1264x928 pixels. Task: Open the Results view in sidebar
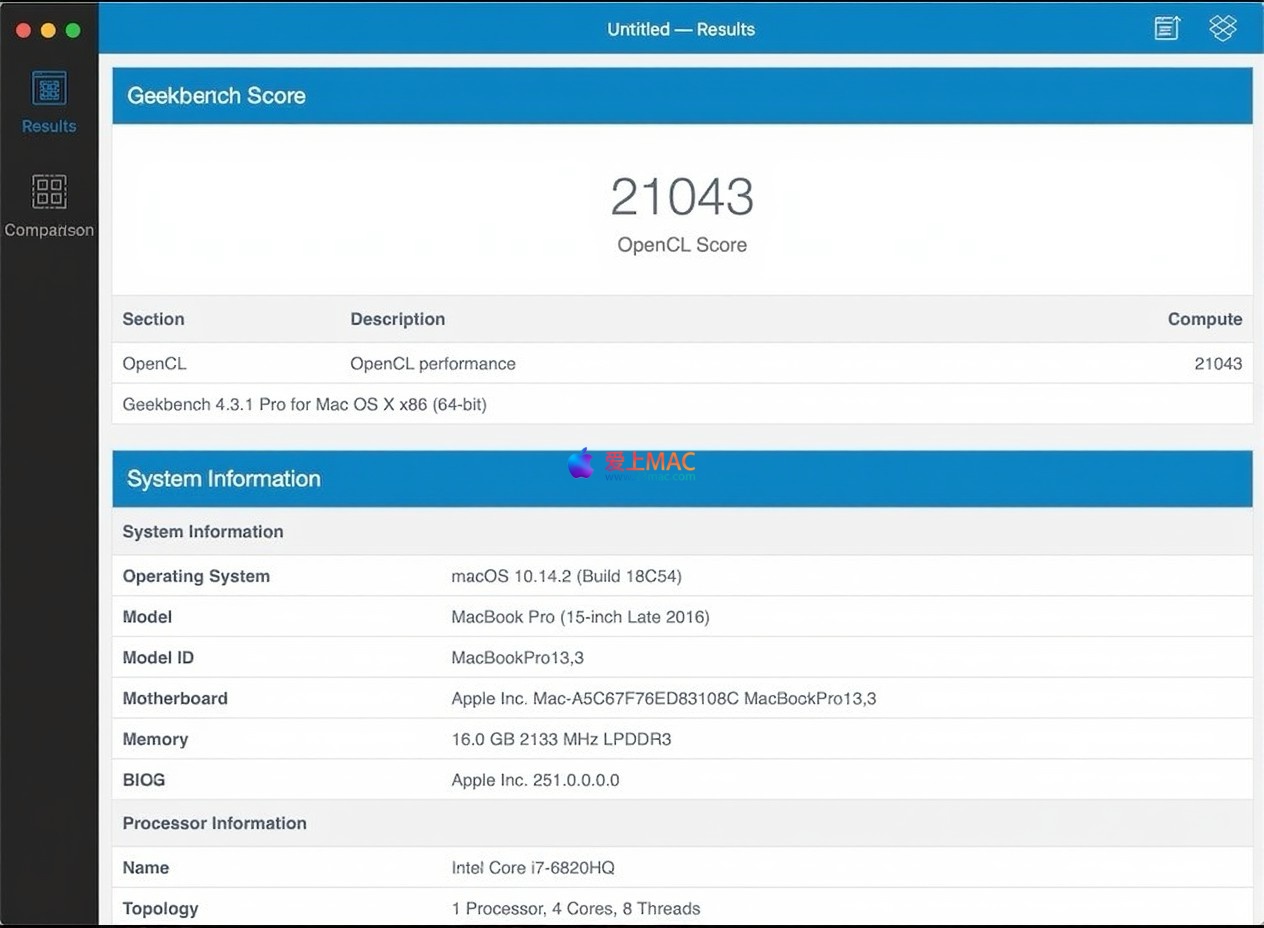(49, 102)
